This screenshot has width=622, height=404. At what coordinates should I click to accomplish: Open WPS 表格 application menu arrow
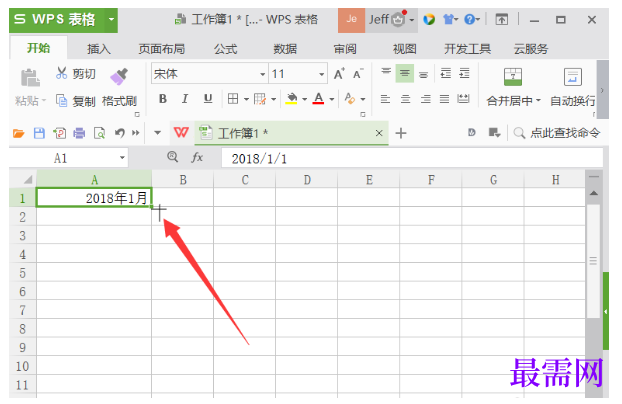pyautogui.click(x=111, y=19)
